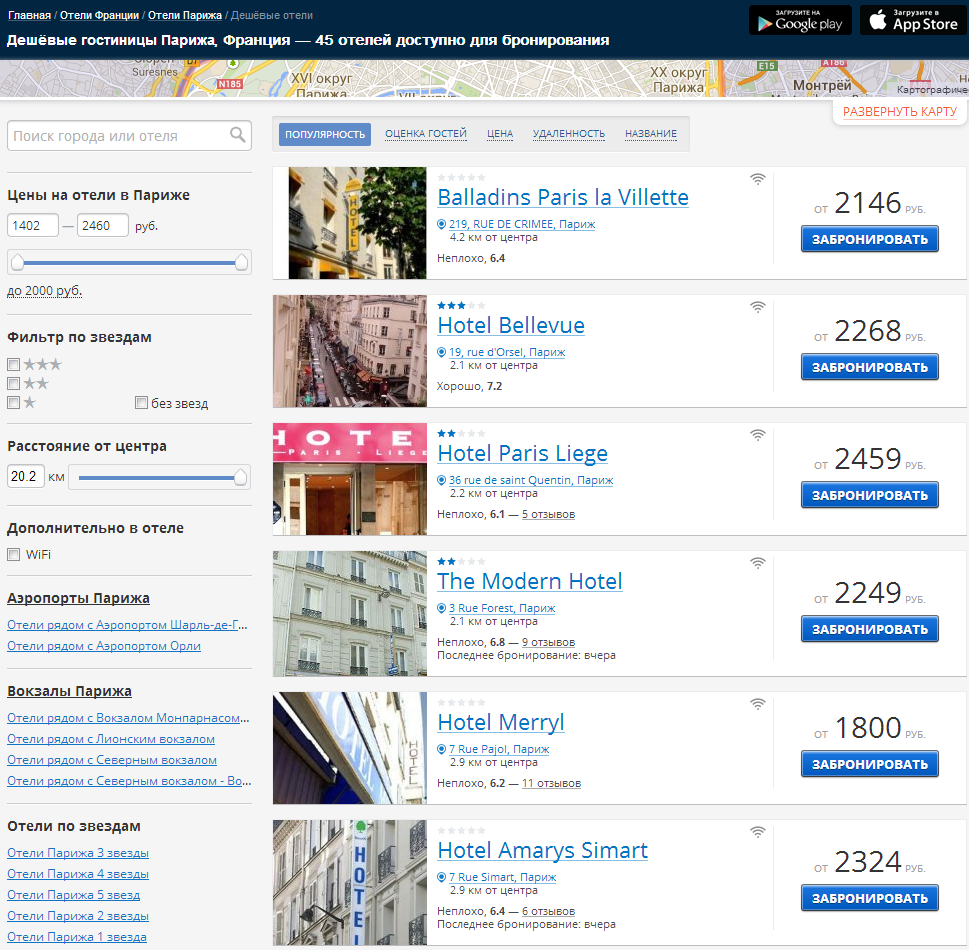Check the two-star filter checkbox
The width and height of the screenshot is (969, 950).
tap(14, 384)
